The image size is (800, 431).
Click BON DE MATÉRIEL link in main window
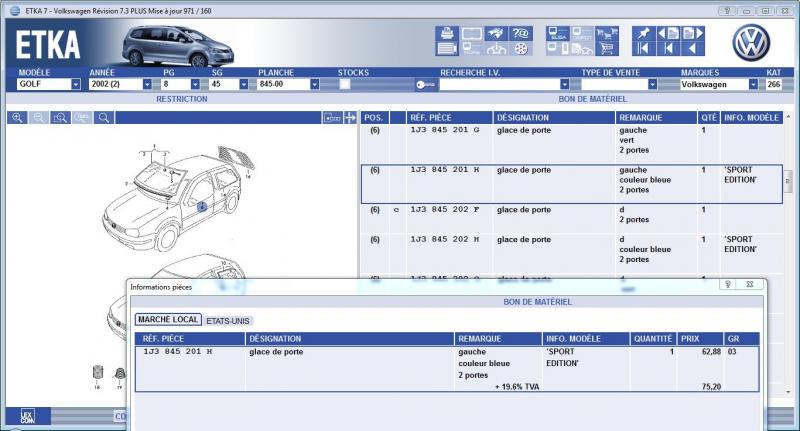coord(592,99)
